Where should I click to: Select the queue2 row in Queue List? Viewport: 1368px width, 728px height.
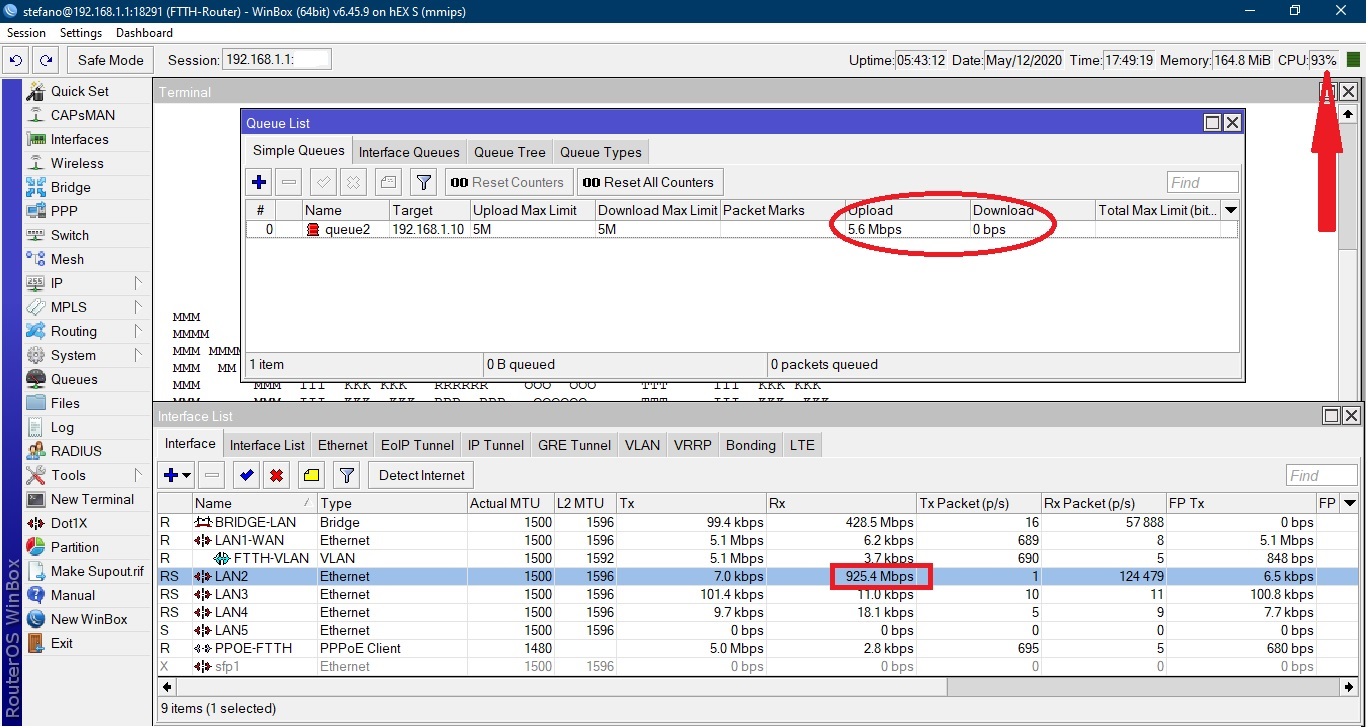click(x=742, y=229)
